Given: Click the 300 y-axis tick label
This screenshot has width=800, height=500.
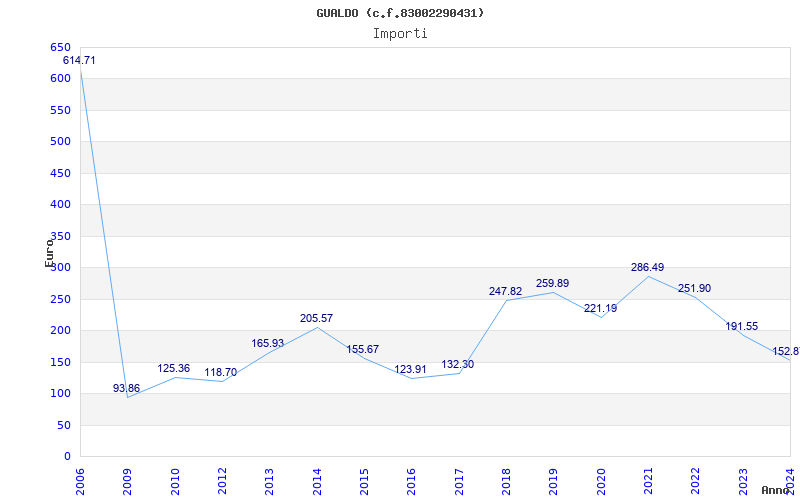Looking at the screenshot, I should 60,267.
